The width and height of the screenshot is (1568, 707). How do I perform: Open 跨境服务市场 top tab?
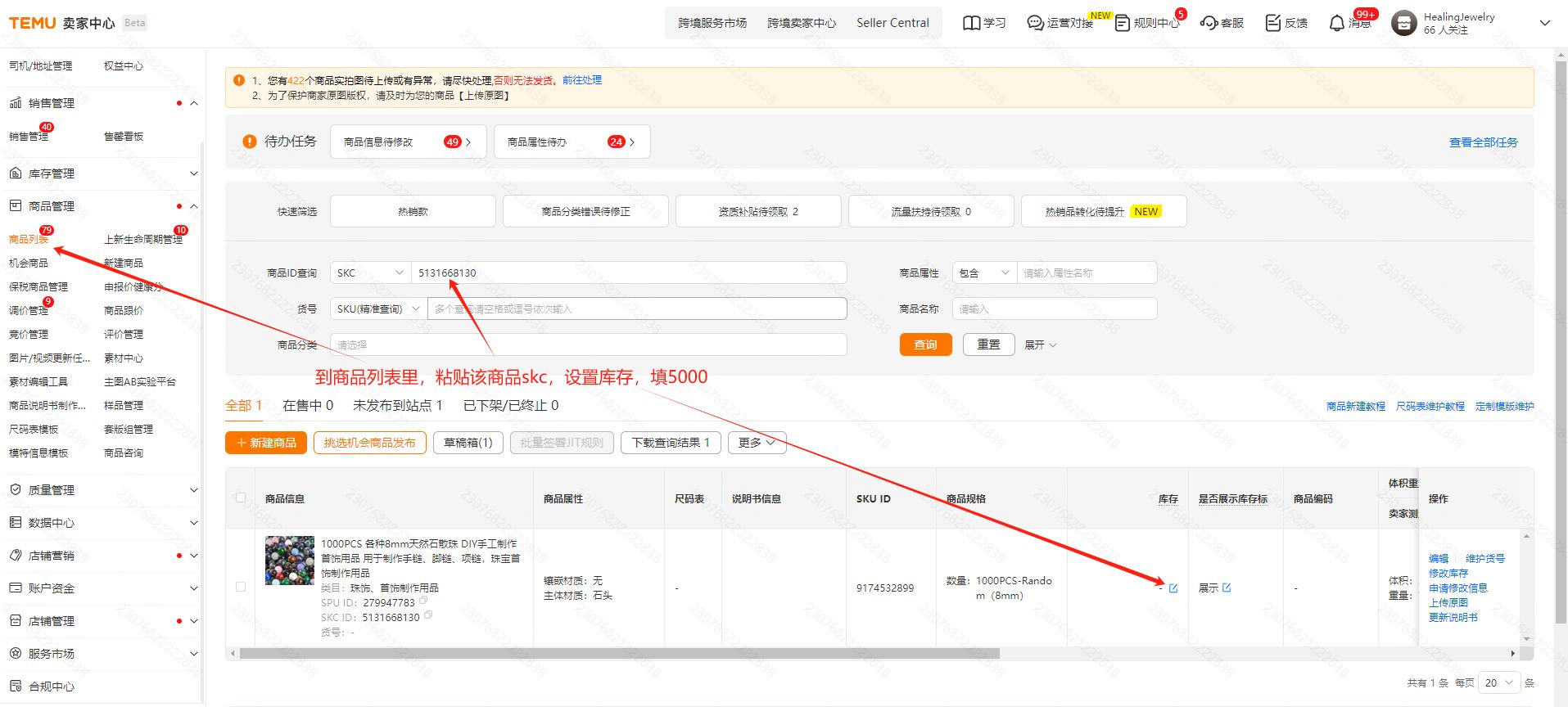click(x=712, y=23)
